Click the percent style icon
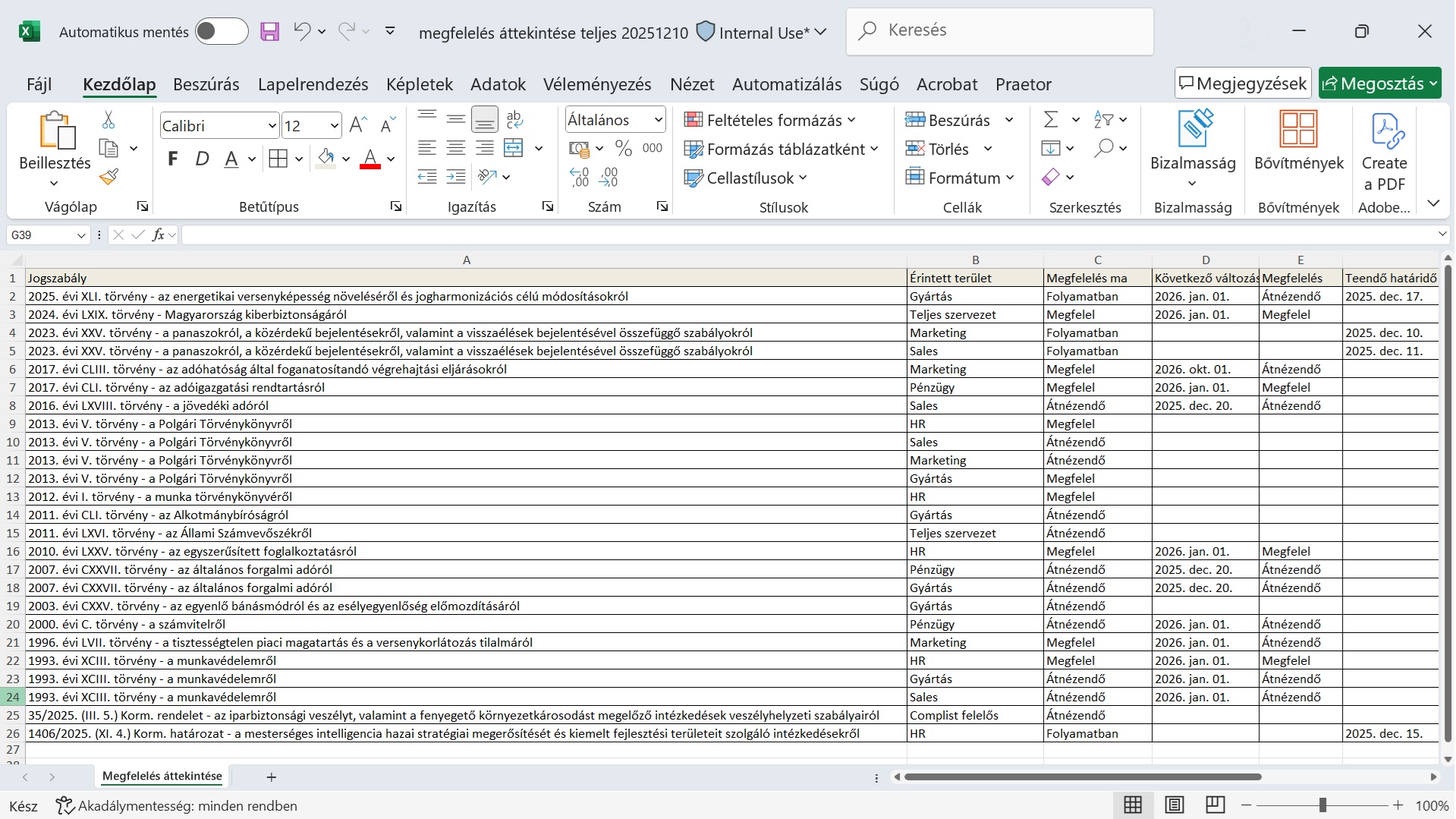 click(x=624, y=149)
